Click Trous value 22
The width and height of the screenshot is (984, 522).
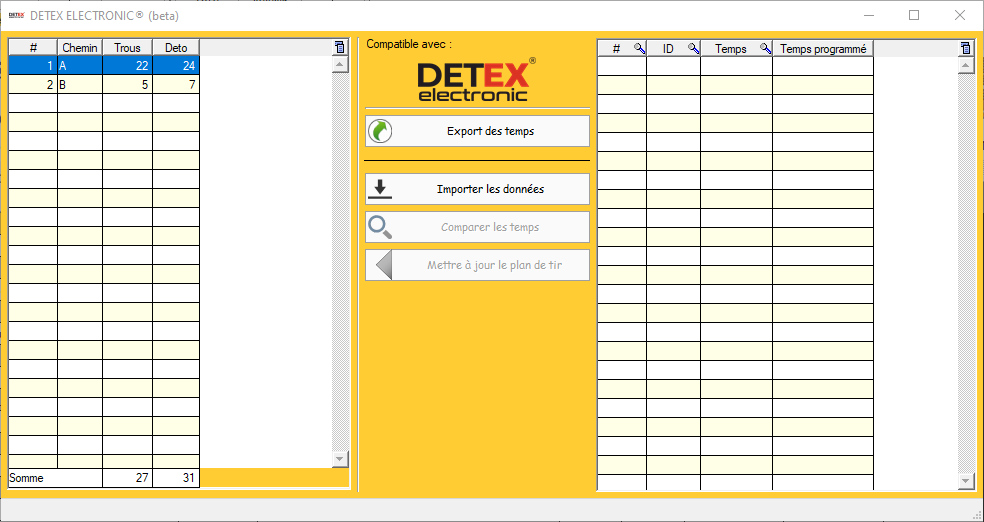[x=127, y=65]
